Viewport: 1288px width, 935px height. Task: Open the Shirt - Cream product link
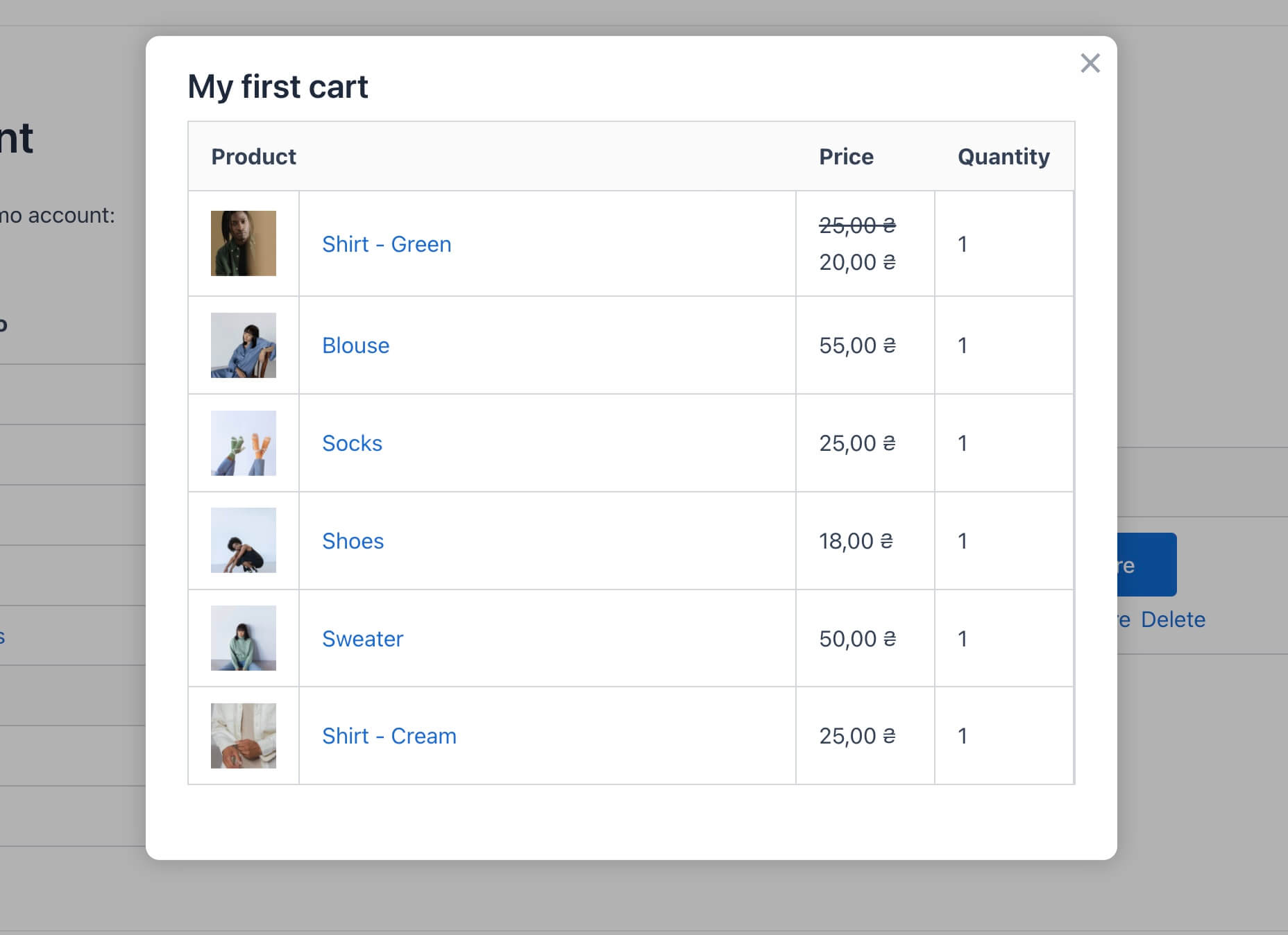[x=389, y=735]
